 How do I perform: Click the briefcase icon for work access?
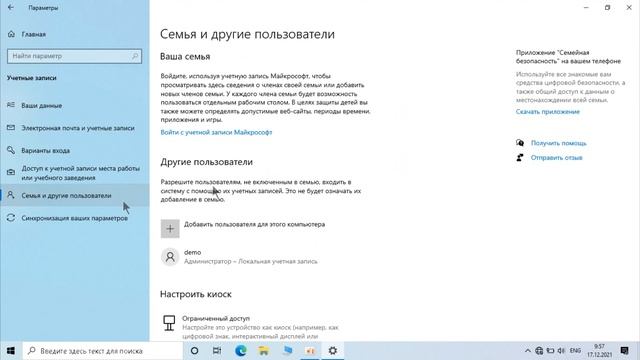point(11,173)
